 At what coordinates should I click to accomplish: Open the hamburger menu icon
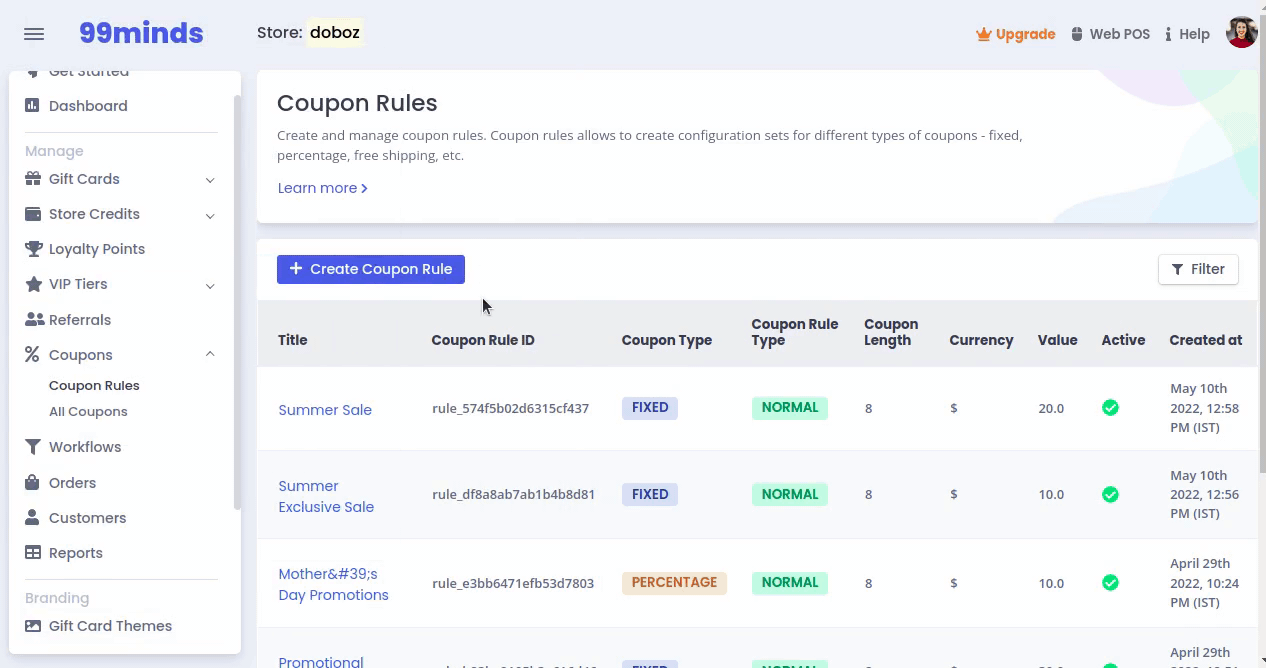(34, 34)
